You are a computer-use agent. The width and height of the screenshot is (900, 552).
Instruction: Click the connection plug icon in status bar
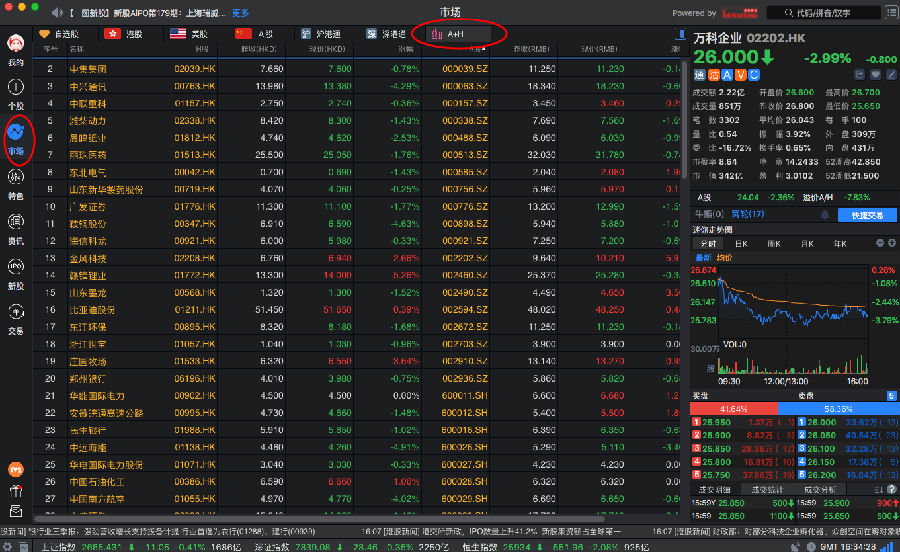[x=796, y=547]
